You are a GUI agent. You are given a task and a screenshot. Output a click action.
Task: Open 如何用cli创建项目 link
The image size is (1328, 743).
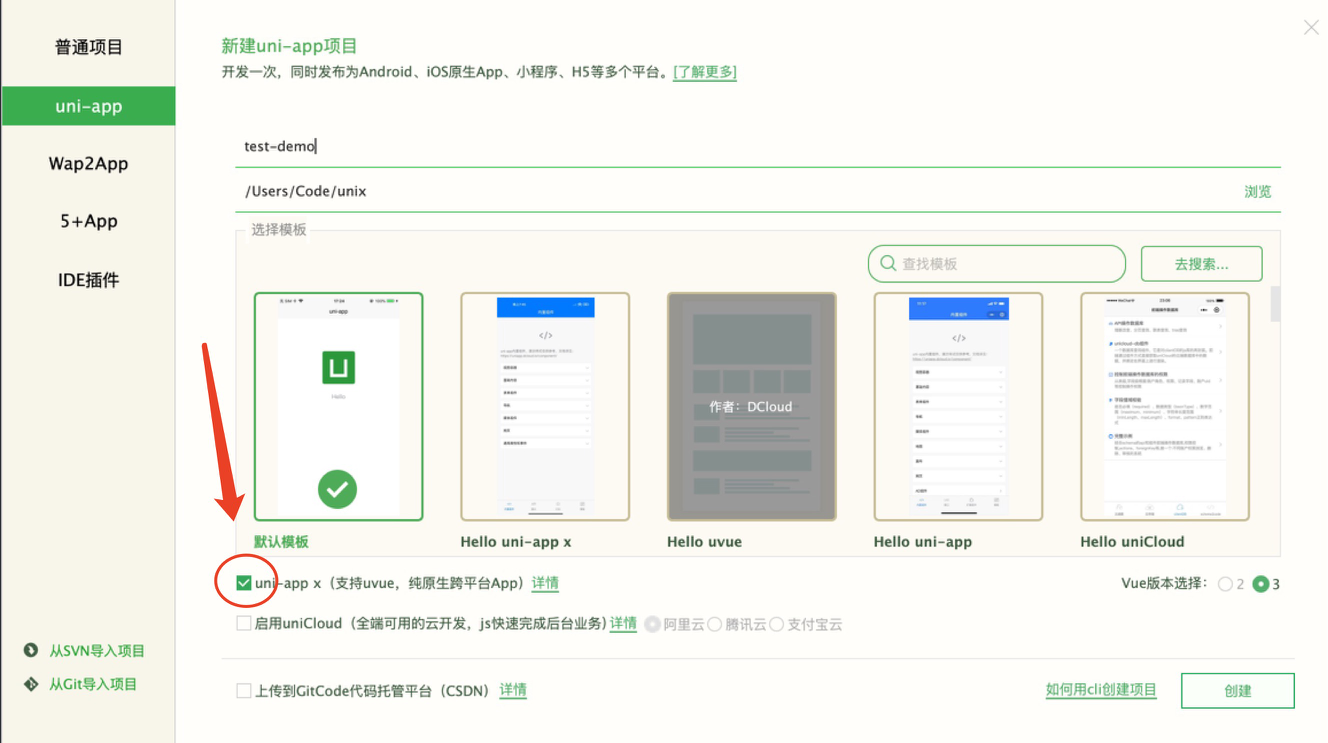click(x=1101, y=690)
